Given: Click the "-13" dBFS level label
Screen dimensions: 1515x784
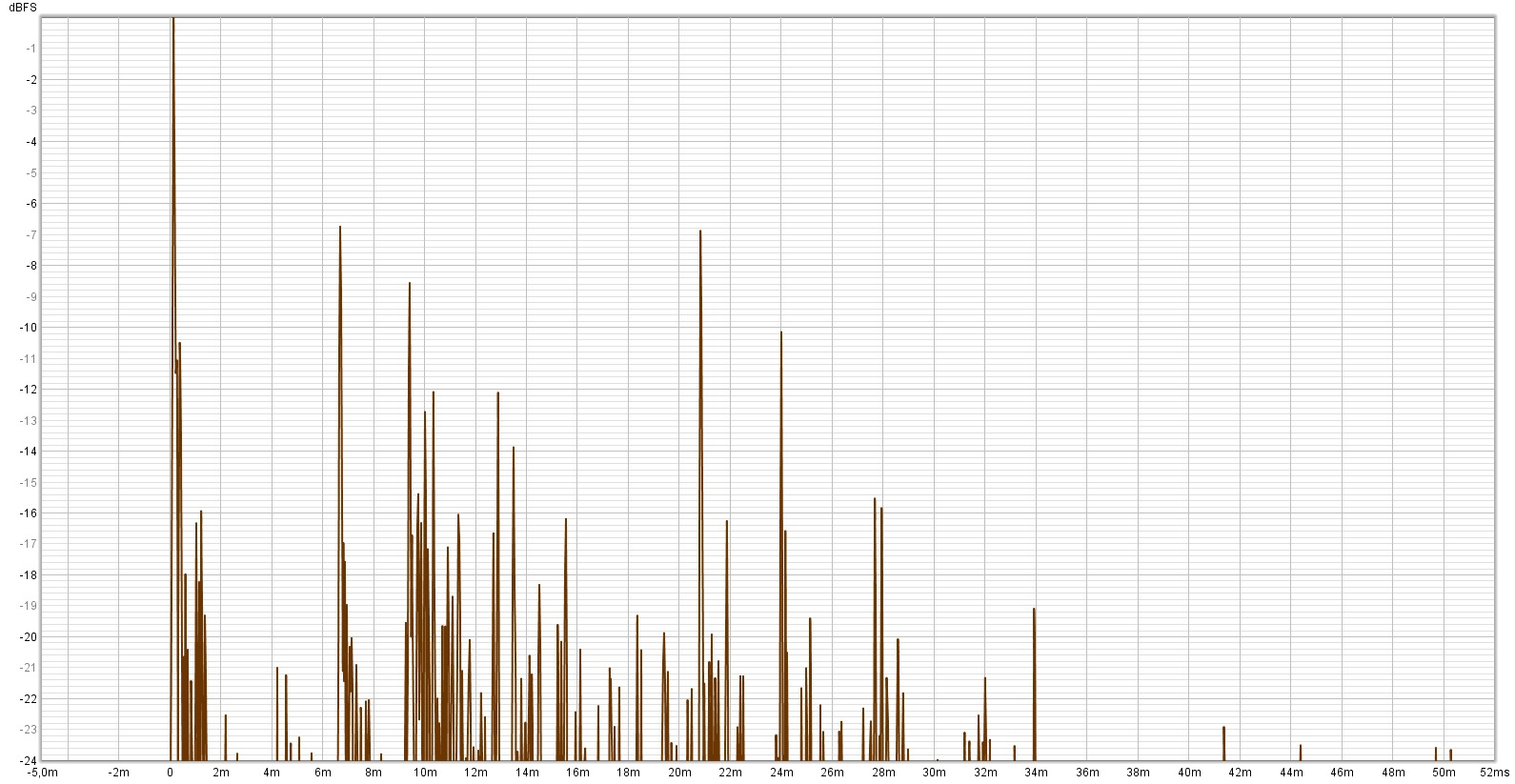Looking at the screenshot, I should (x=29, y=420).
